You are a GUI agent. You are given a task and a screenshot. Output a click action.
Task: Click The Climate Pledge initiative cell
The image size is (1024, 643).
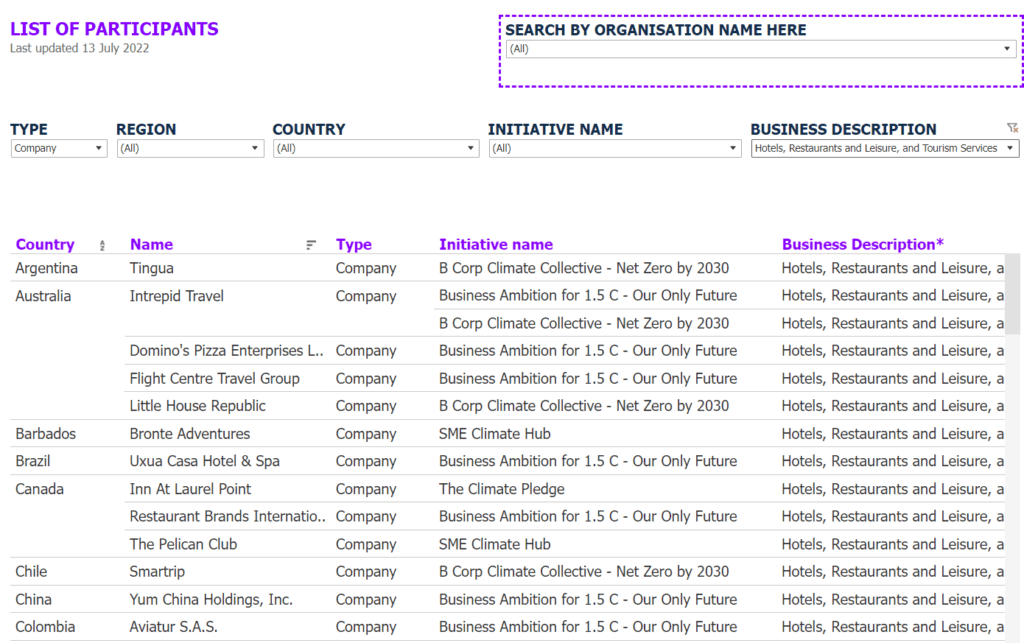coord(502,489)
